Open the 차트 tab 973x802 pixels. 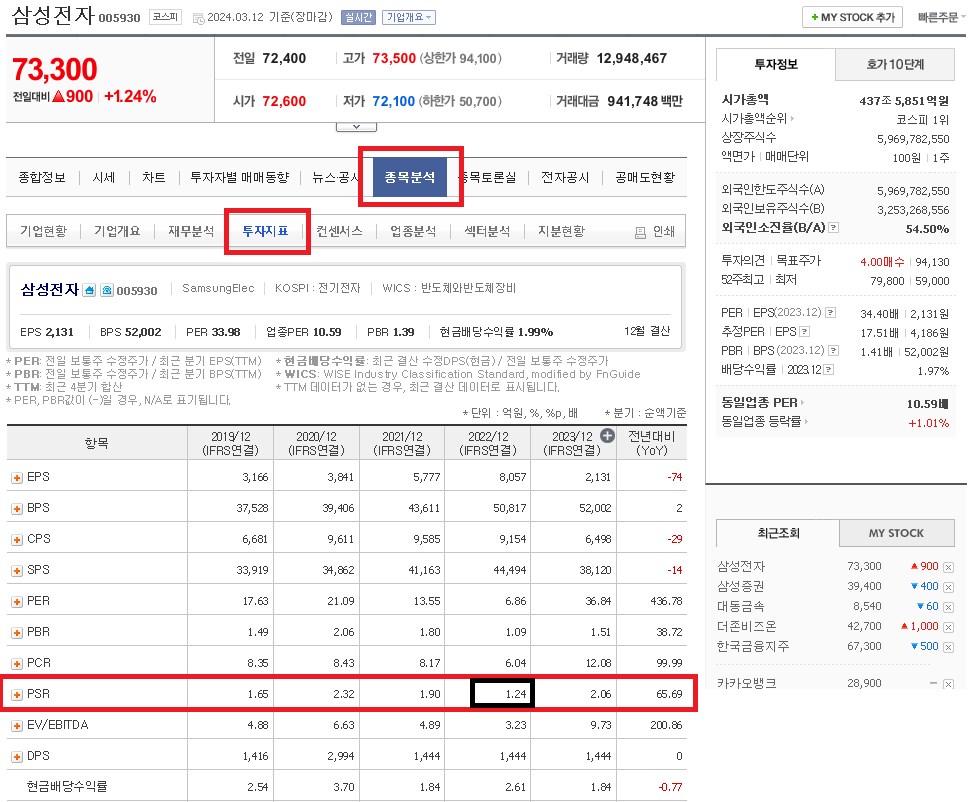pyautogui.click(x=154, y=178)
